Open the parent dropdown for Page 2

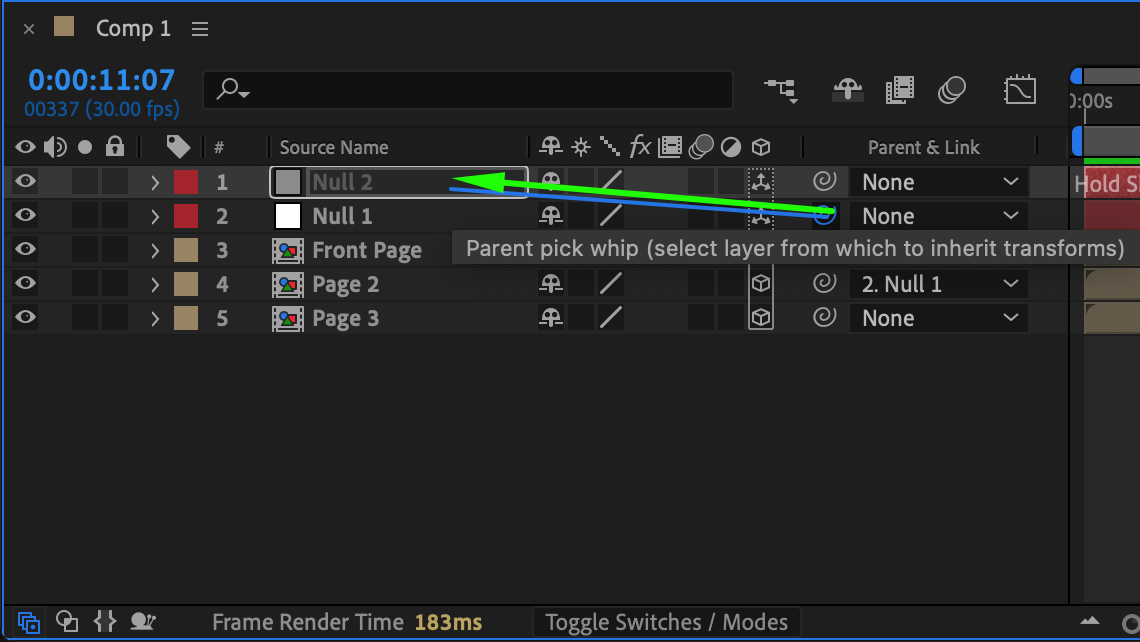pos(939,284)
